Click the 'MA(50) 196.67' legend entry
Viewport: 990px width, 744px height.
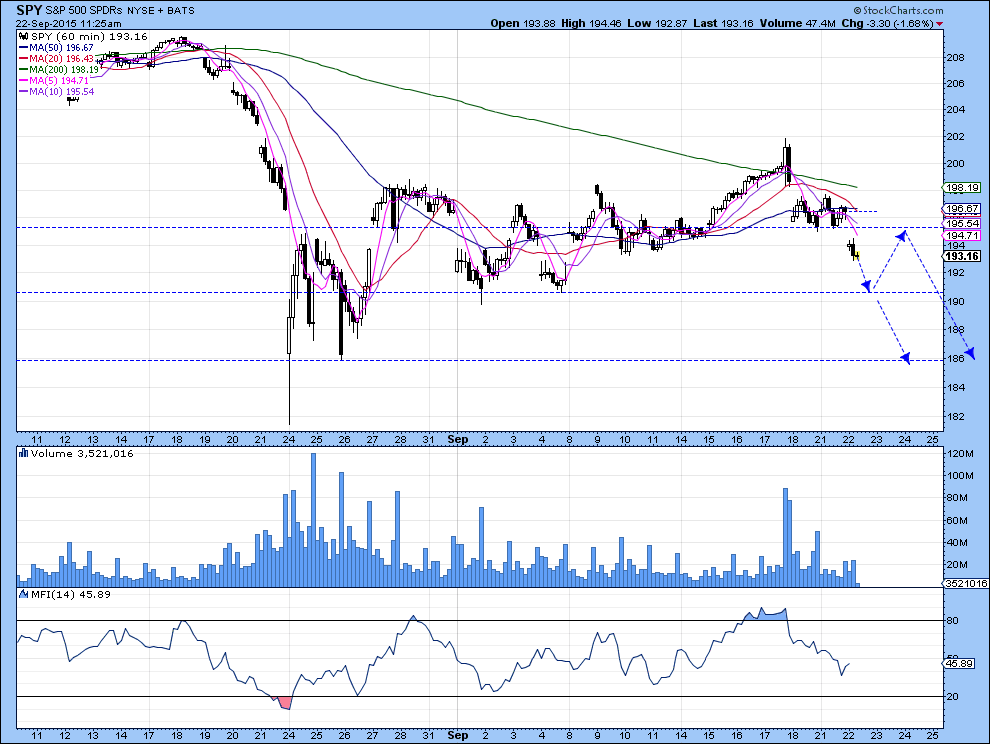[61, 47]
